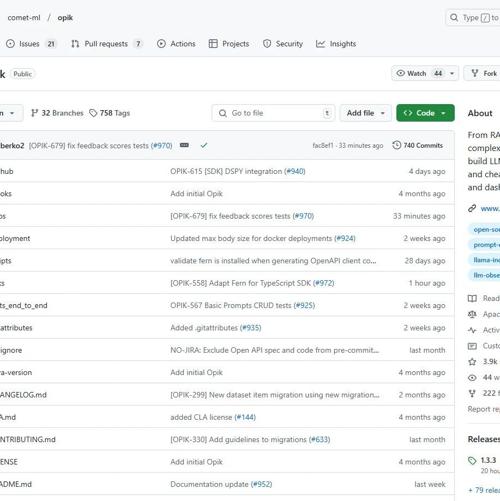Viewport: 500px width, 501px height.
Task: Open the deployment folder
Action: pos(15,238)
